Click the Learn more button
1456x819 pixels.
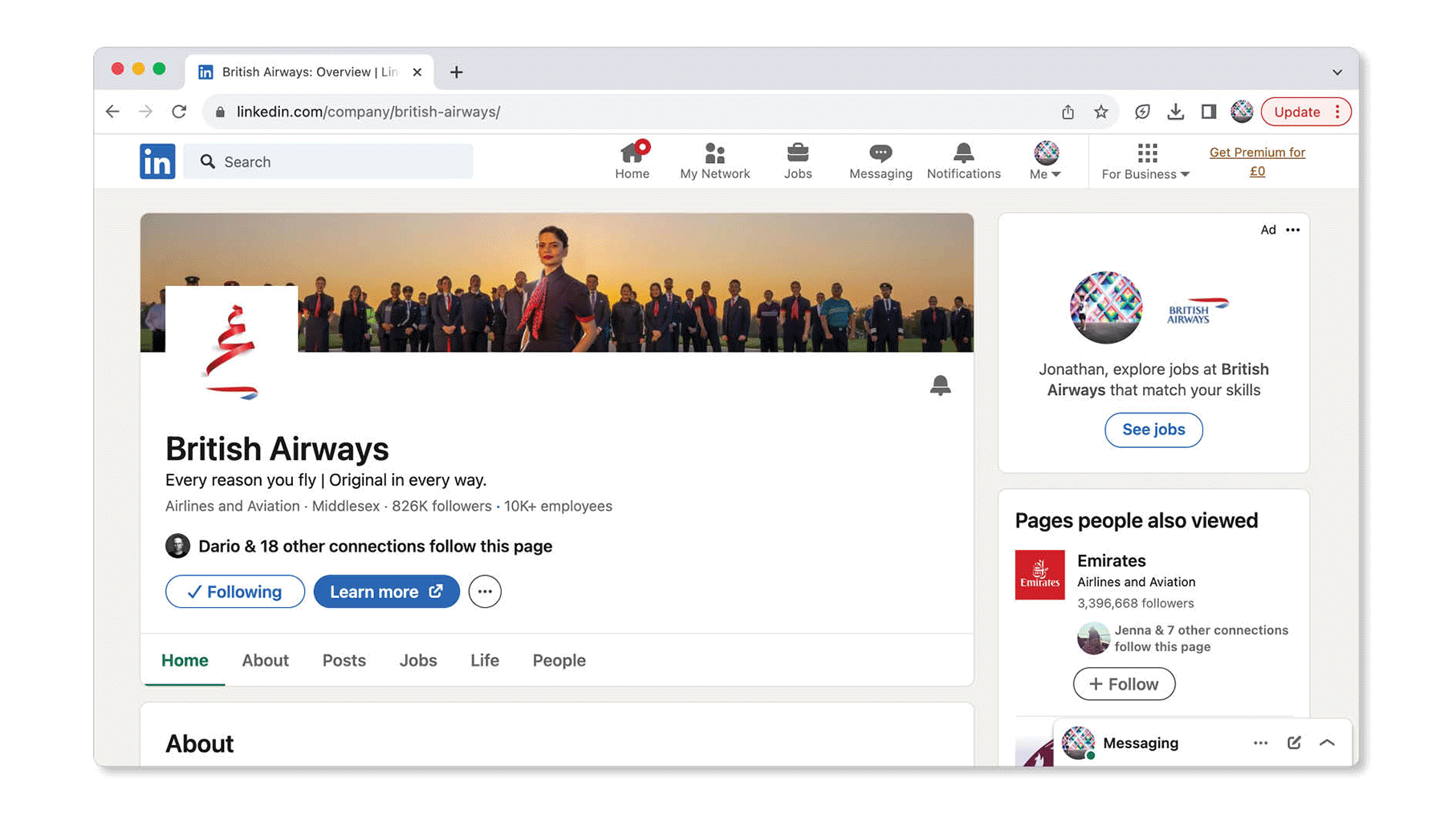(386, 592)
